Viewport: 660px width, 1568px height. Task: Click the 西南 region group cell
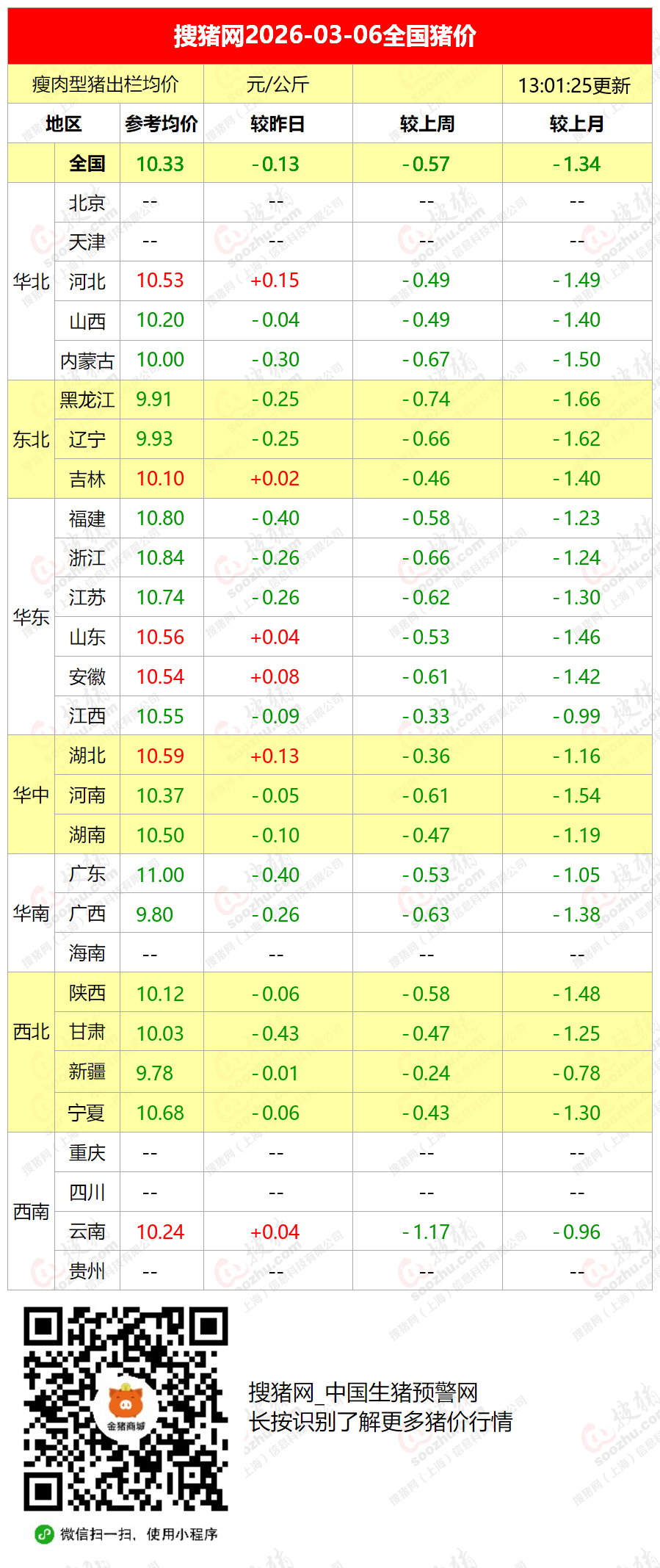[x=32, y=1212]
